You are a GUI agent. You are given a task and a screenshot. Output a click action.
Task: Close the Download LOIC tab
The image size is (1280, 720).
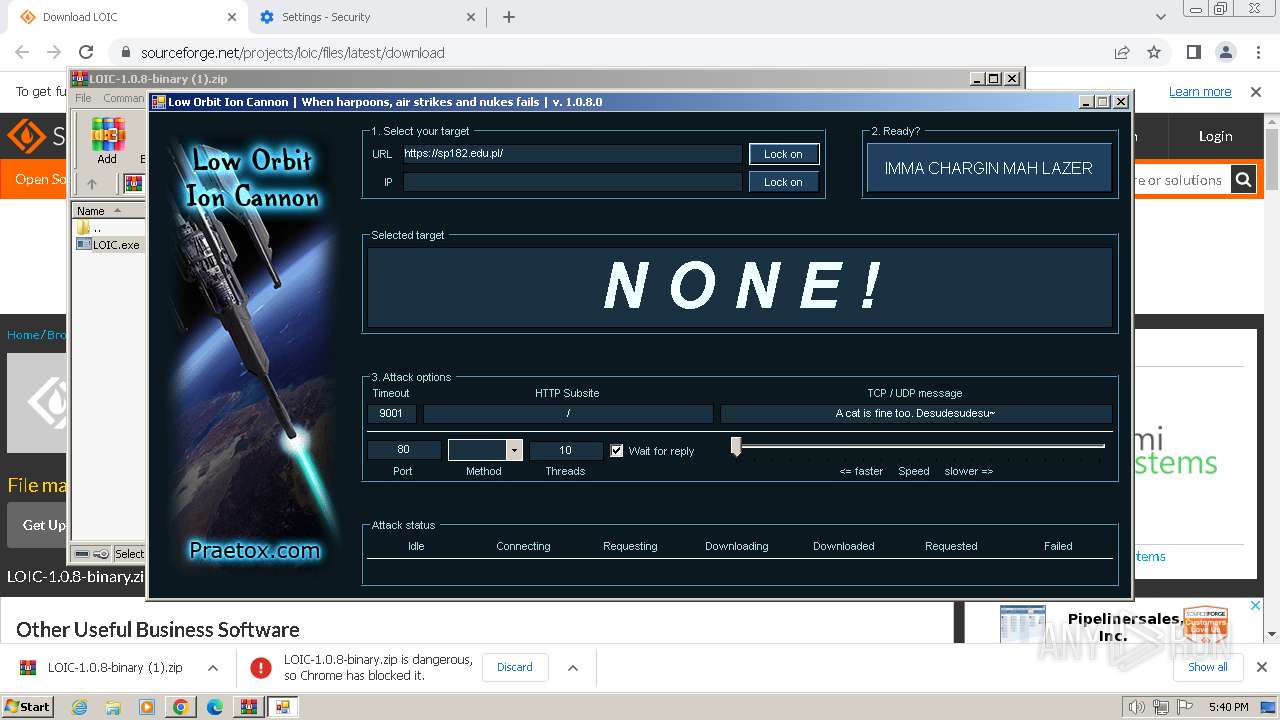point(232,17)
